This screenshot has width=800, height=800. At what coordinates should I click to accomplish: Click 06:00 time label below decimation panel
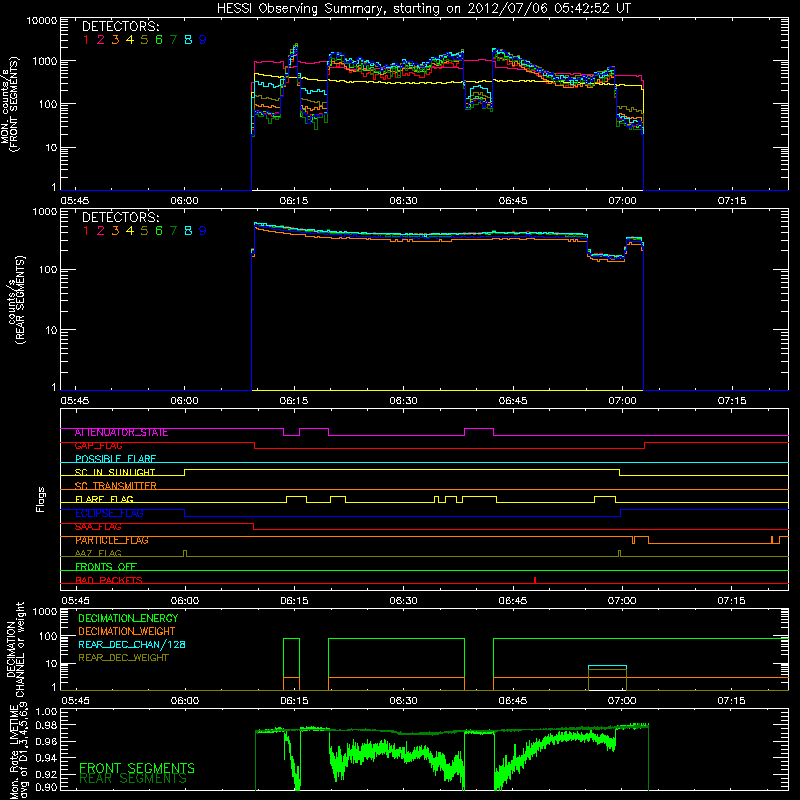(185, 701)
